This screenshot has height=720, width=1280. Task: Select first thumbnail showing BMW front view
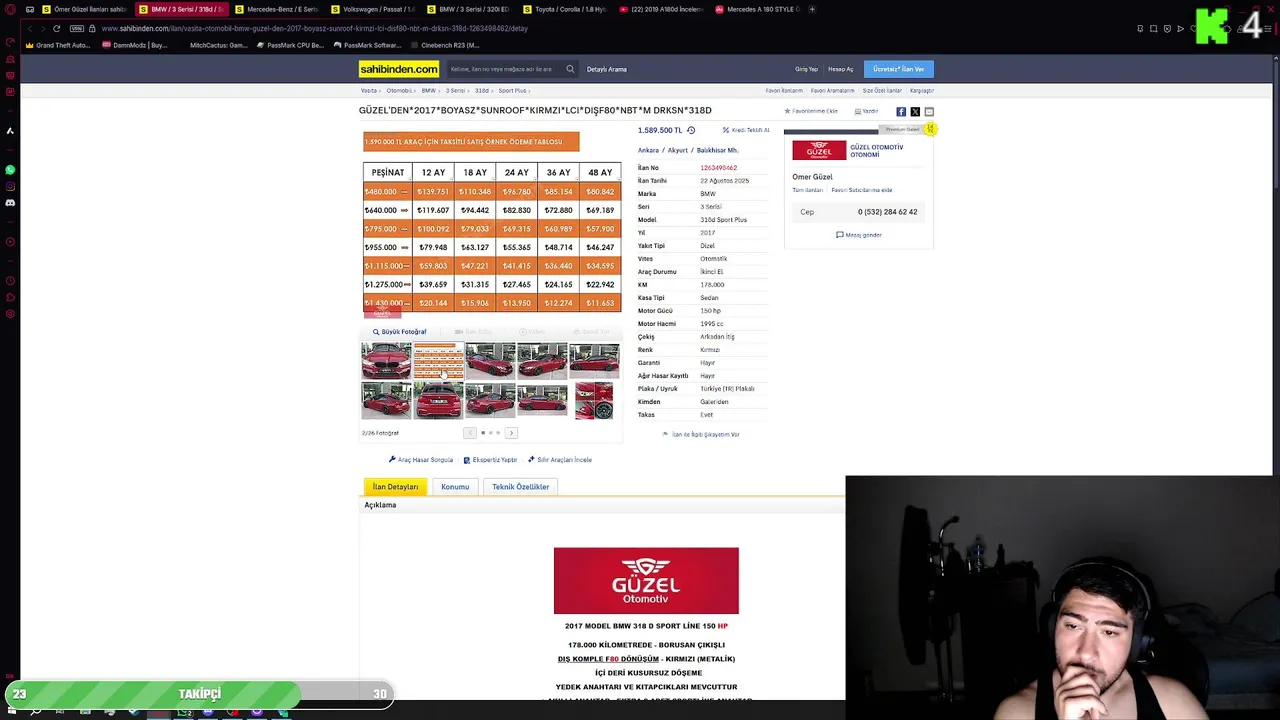click(x=386, y=360)
